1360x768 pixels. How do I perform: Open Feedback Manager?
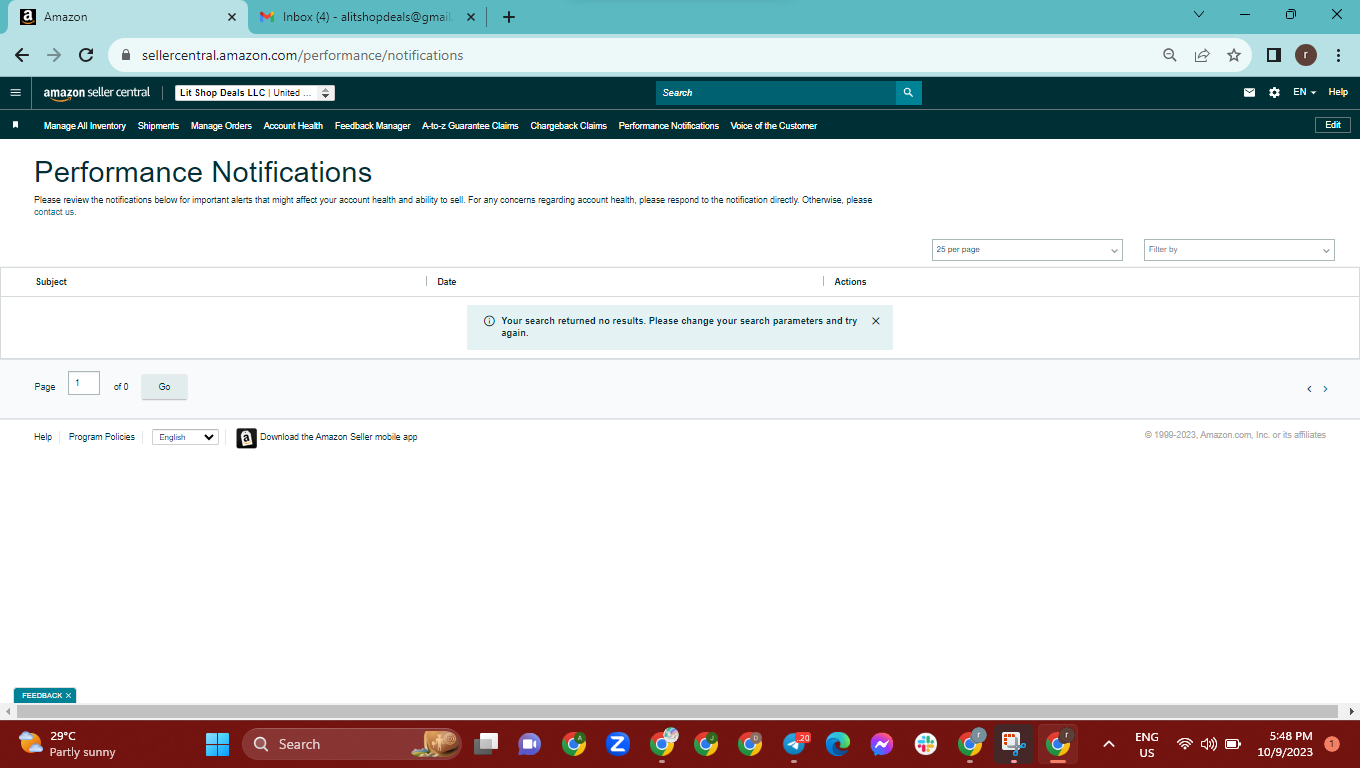[x=373, y=126]
